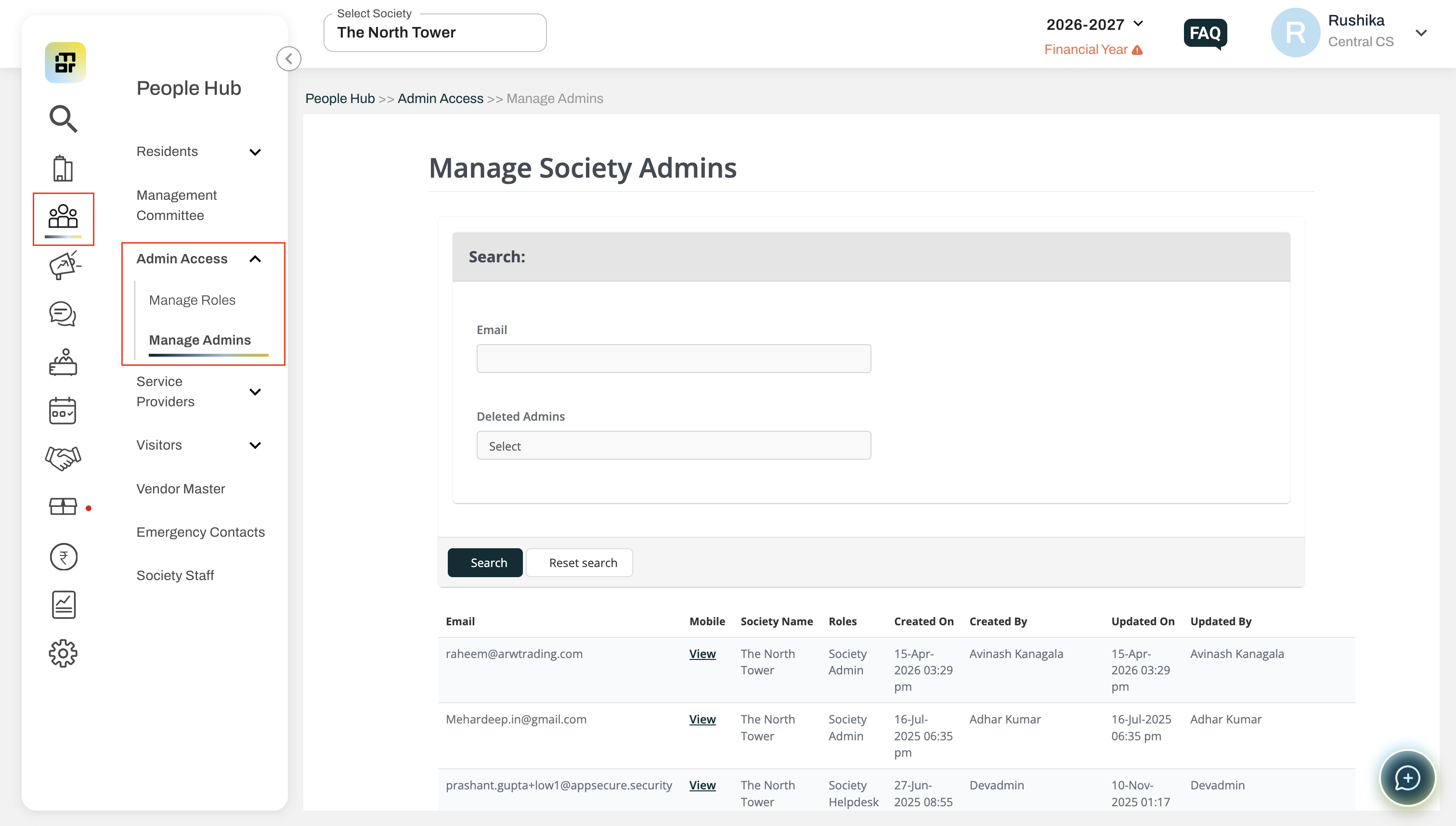
Task: Open Vendor Master menu item
Action: click(181, 489)
